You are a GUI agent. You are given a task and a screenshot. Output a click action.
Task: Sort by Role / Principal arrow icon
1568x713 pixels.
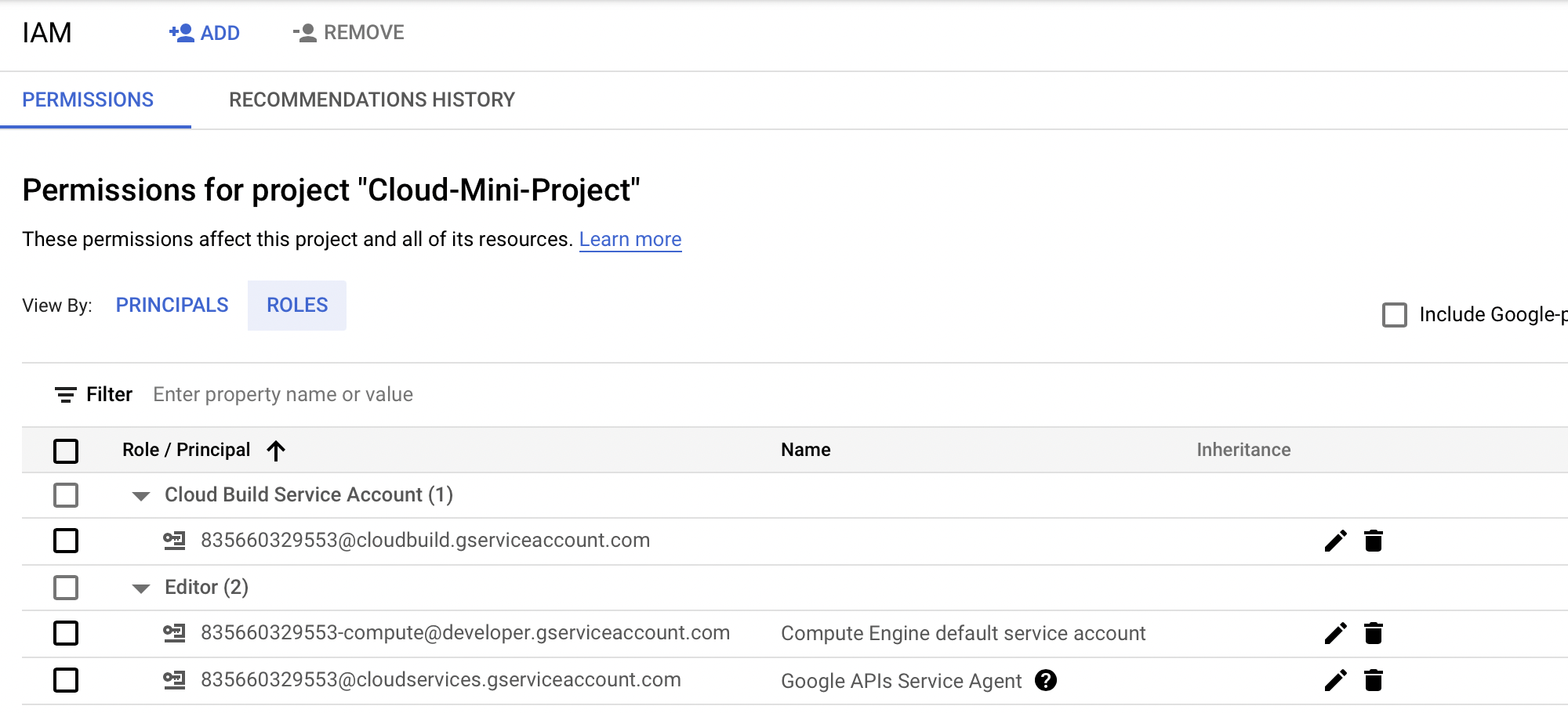276,451
